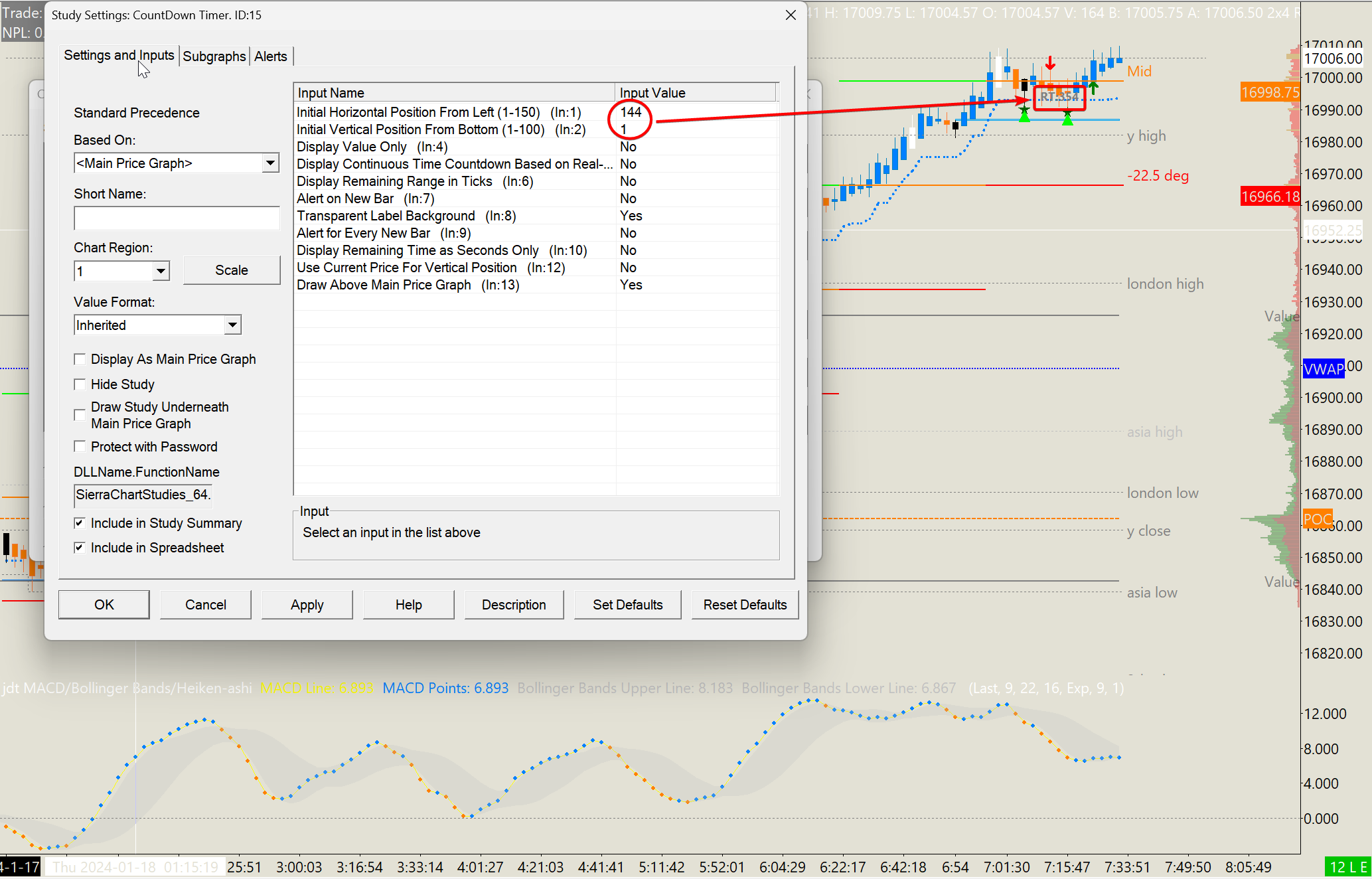Click the red 16966.18 price tag
1372x879 pixels.
tap(1269, 197)
